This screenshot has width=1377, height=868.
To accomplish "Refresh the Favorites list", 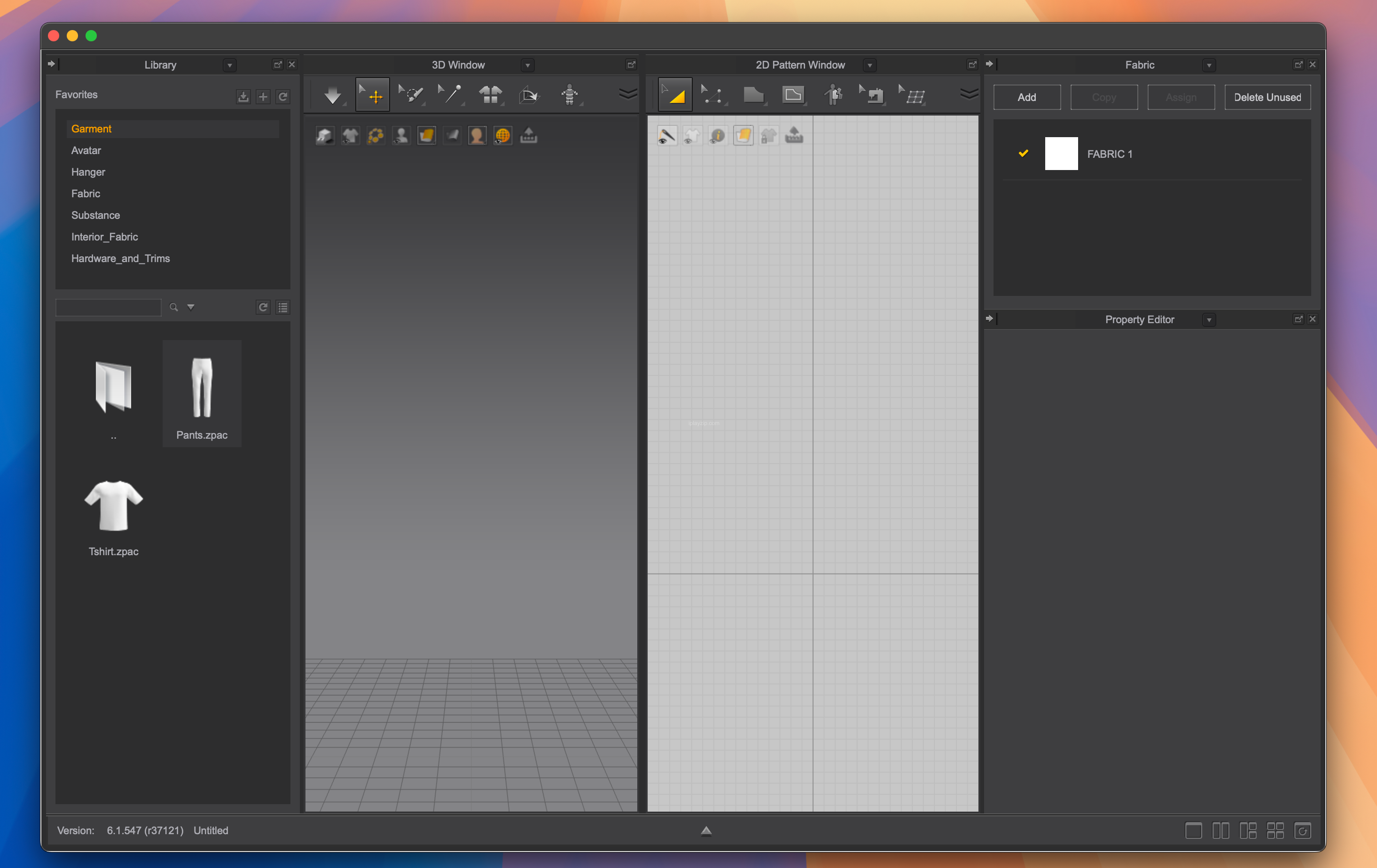I will [282, 97].
